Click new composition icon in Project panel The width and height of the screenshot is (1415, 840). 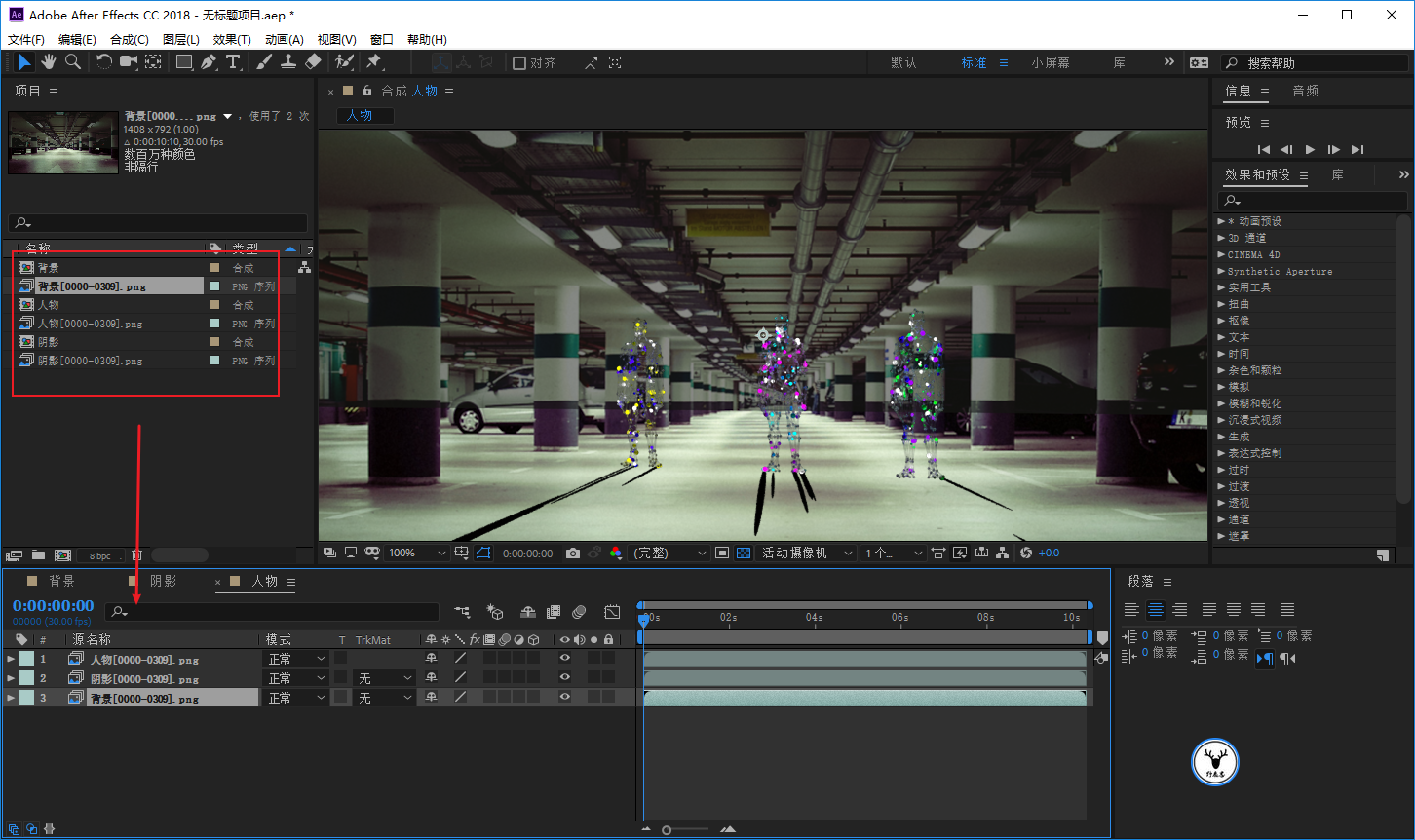coord(62,555)
